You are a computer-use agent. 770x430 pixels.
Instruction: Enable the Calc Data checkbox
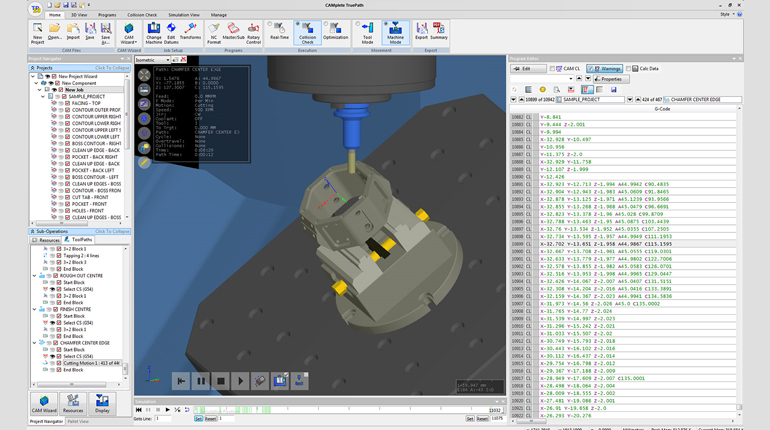pyautogui.click(x=628, y=69)
